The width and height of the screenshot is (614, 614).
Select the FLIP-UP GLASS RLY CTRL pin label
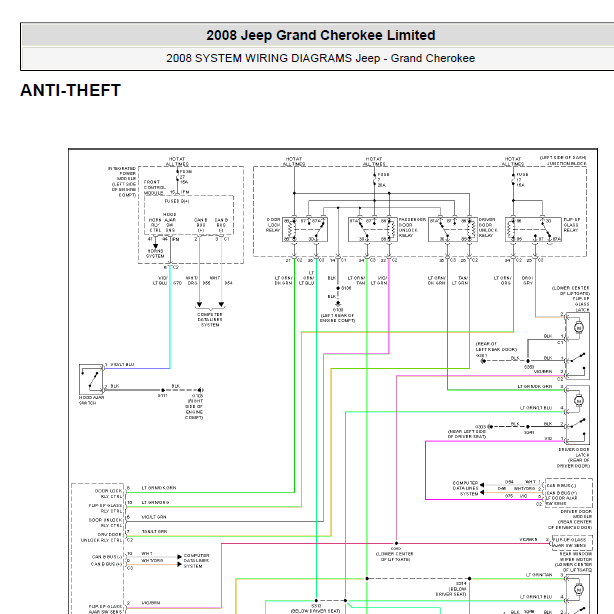[105, 508]
